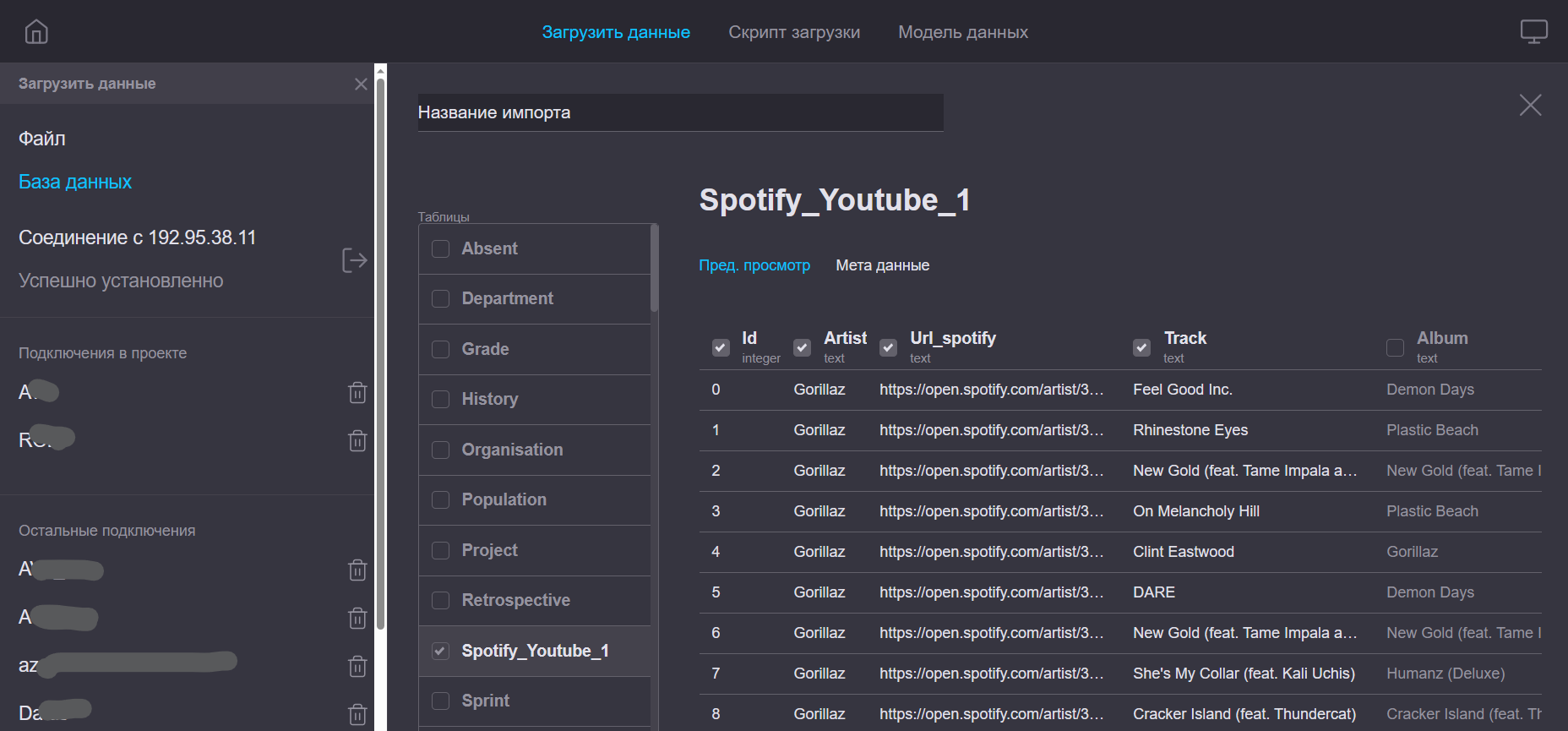Click the Cracker Island track cell
The height and width of the screenshot is (731, 1568).
coord(1244,714)
